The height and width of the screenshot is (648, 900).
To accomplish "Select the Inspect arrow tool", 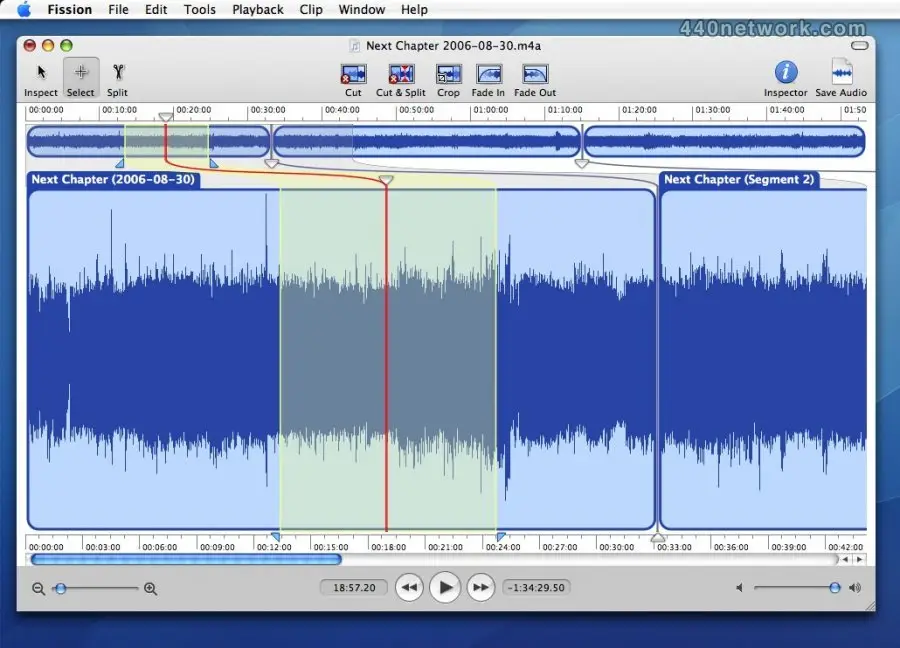I will [x=41, y=73].
